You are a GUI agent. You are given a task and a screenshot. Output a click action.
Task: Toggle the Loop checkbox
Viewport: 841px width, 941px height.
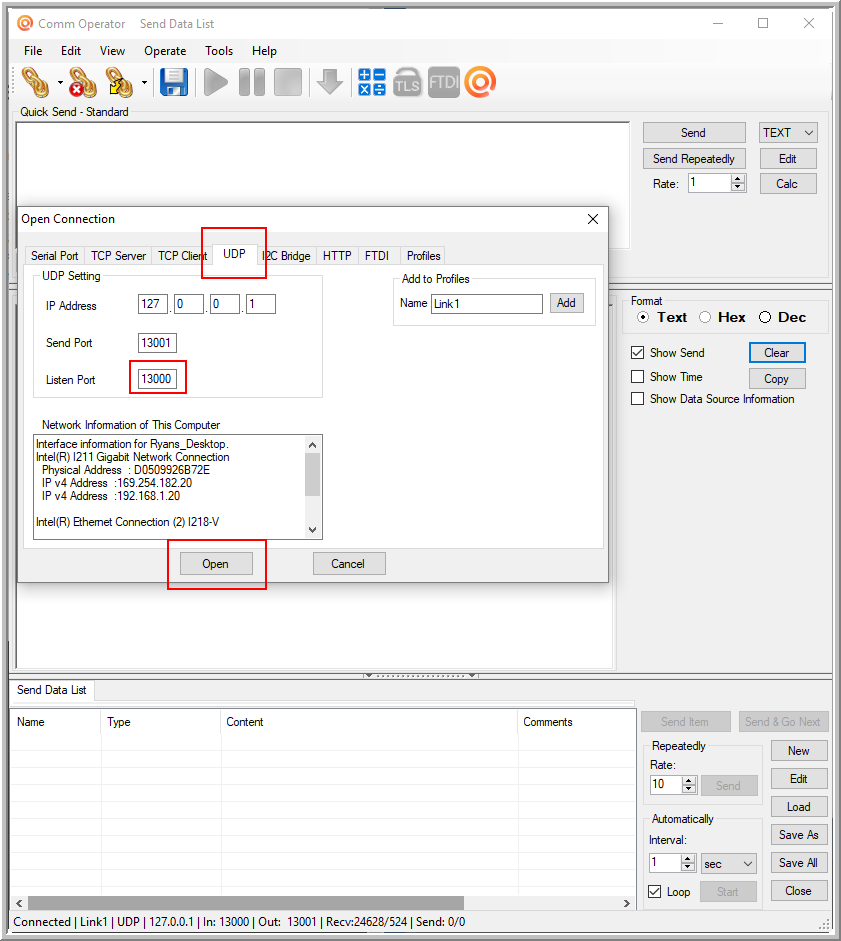(655, 892)
